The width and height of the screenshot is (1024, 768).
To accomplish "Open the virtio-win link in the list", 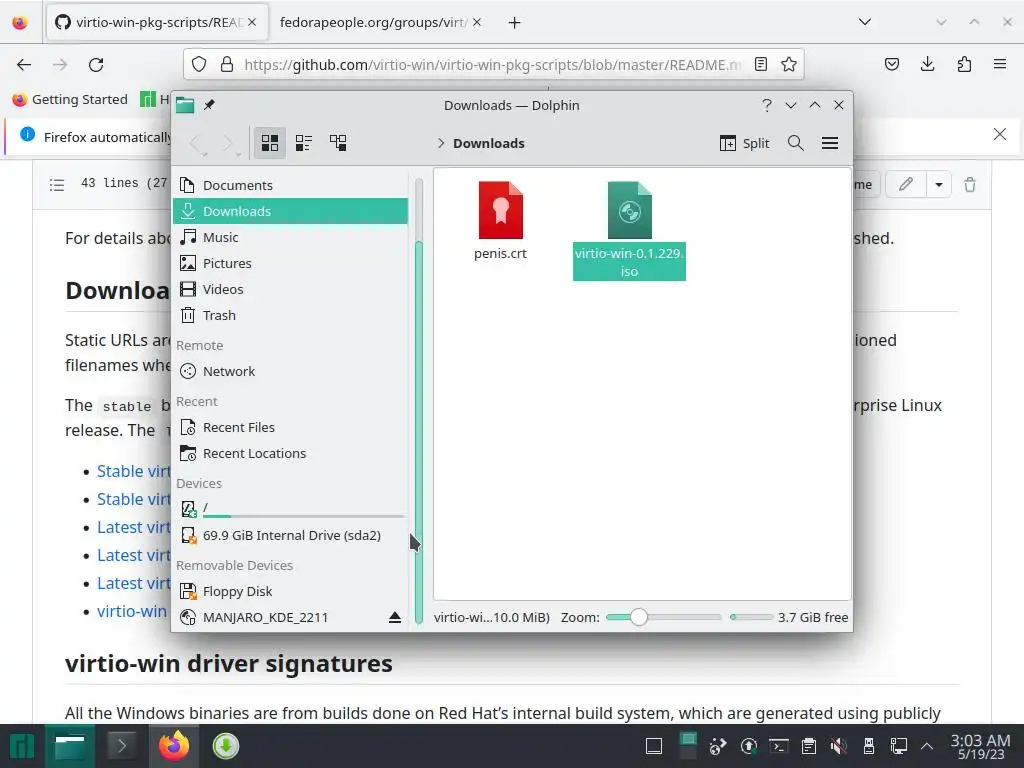I will (x=132, y=611).
